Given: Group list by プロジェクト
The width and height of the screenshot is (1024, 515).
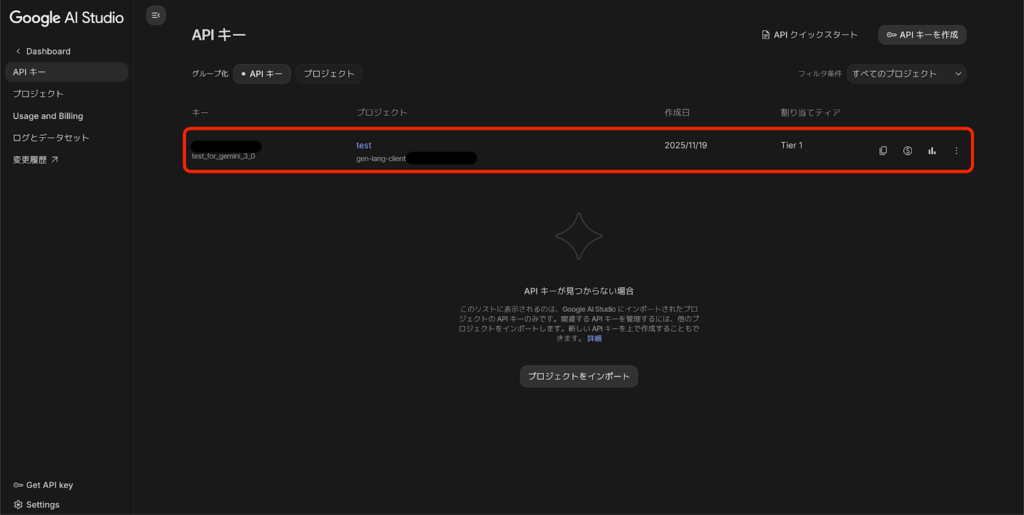Looking at the screenshot, I should [x=329, y=74].
